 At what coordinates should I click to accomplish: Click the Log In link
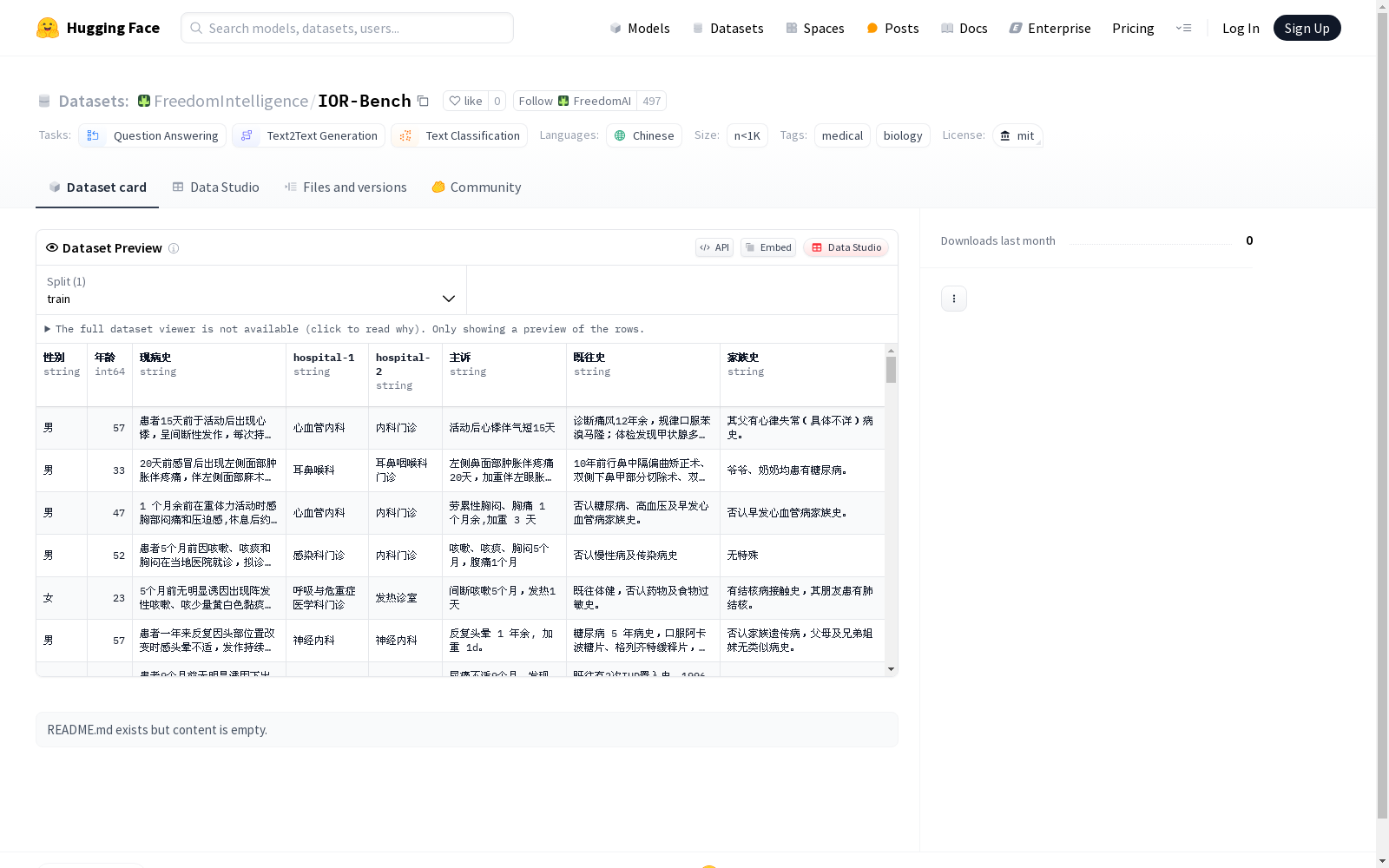[1240, 28]
